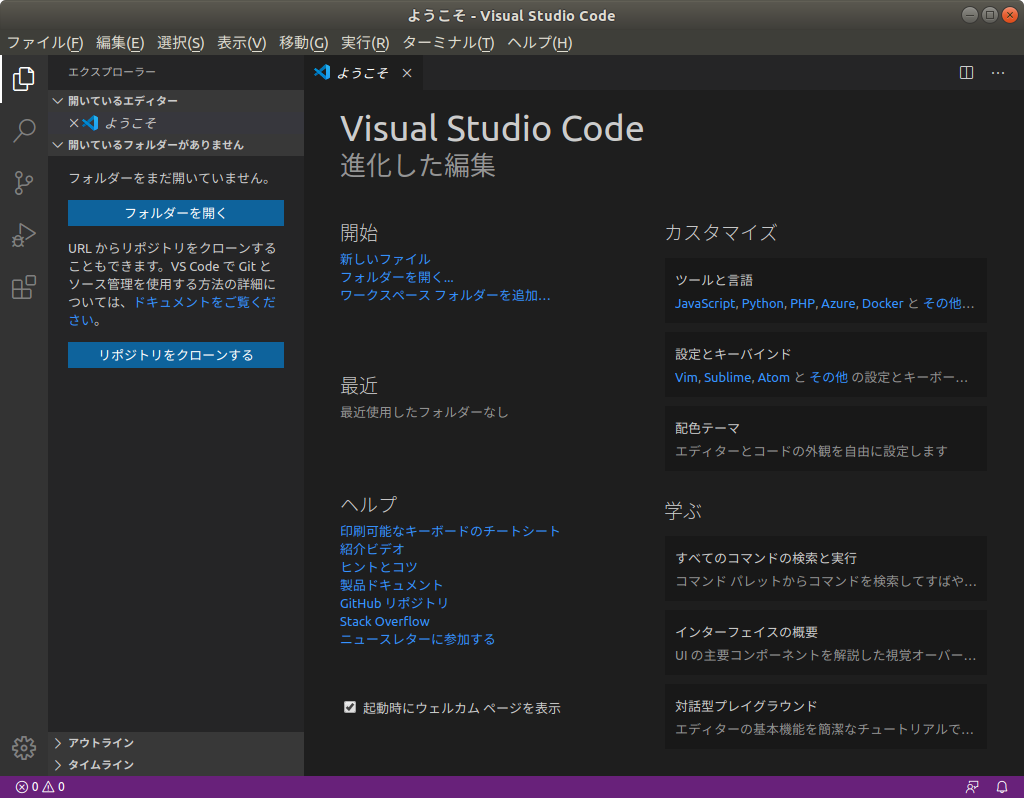1024x798 pixels.
Task: Toggle 起動時にウェルカム ページを表示 checkbox
Action: pyautogui.click(x=350, y=707)
